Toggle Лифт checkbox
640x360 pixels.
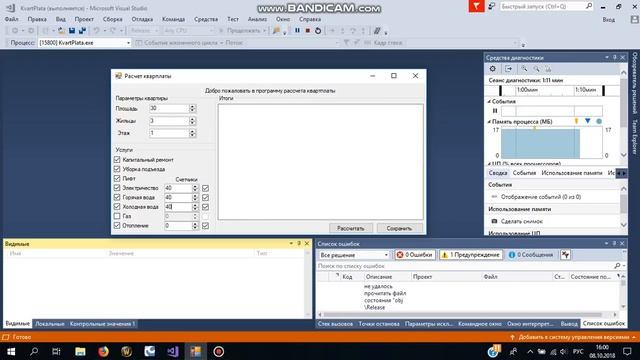pyautogui.click(x=117, y=178)
